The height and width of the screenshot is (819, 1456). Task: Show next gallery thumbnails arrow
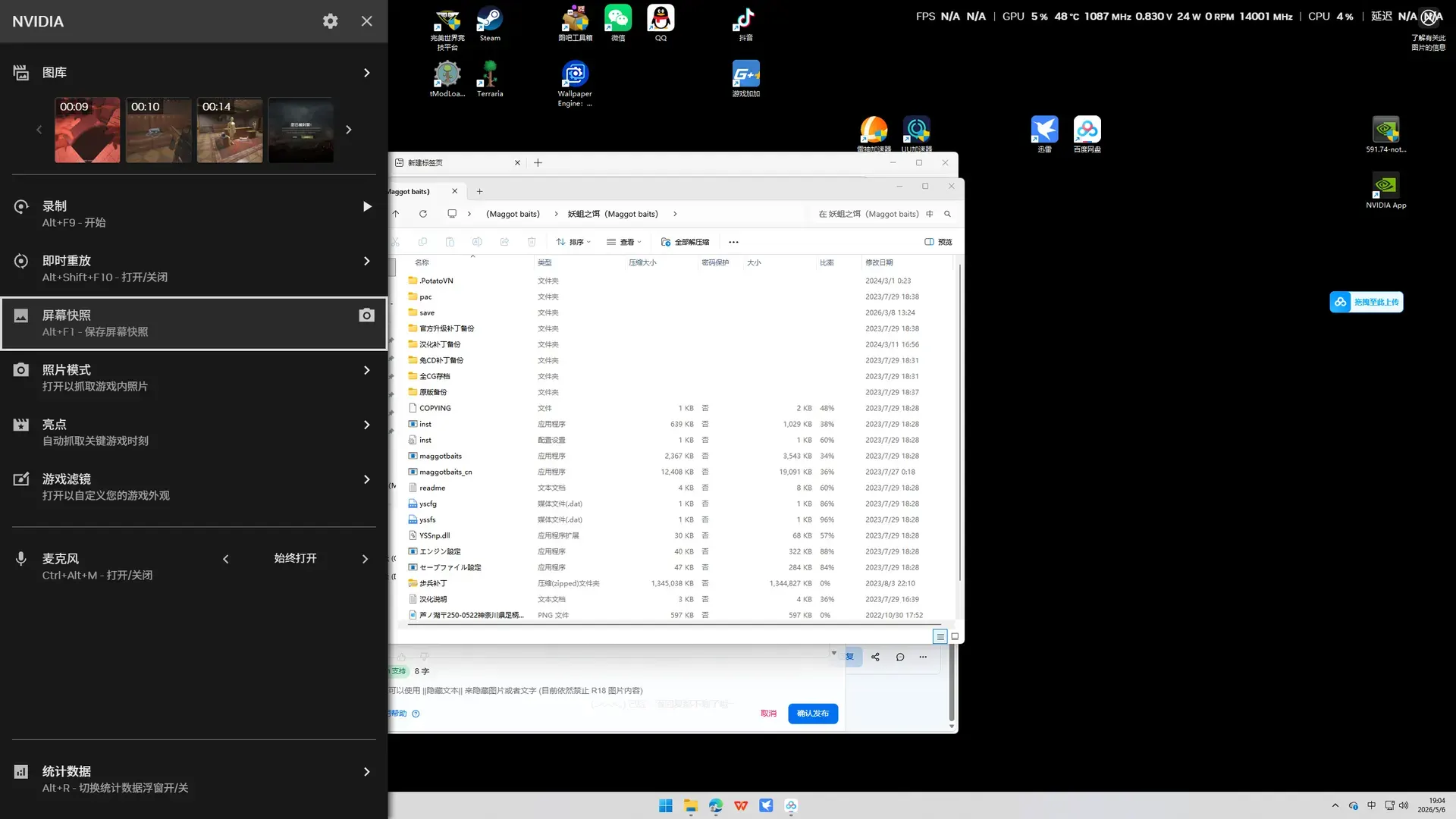click(349, 130)
